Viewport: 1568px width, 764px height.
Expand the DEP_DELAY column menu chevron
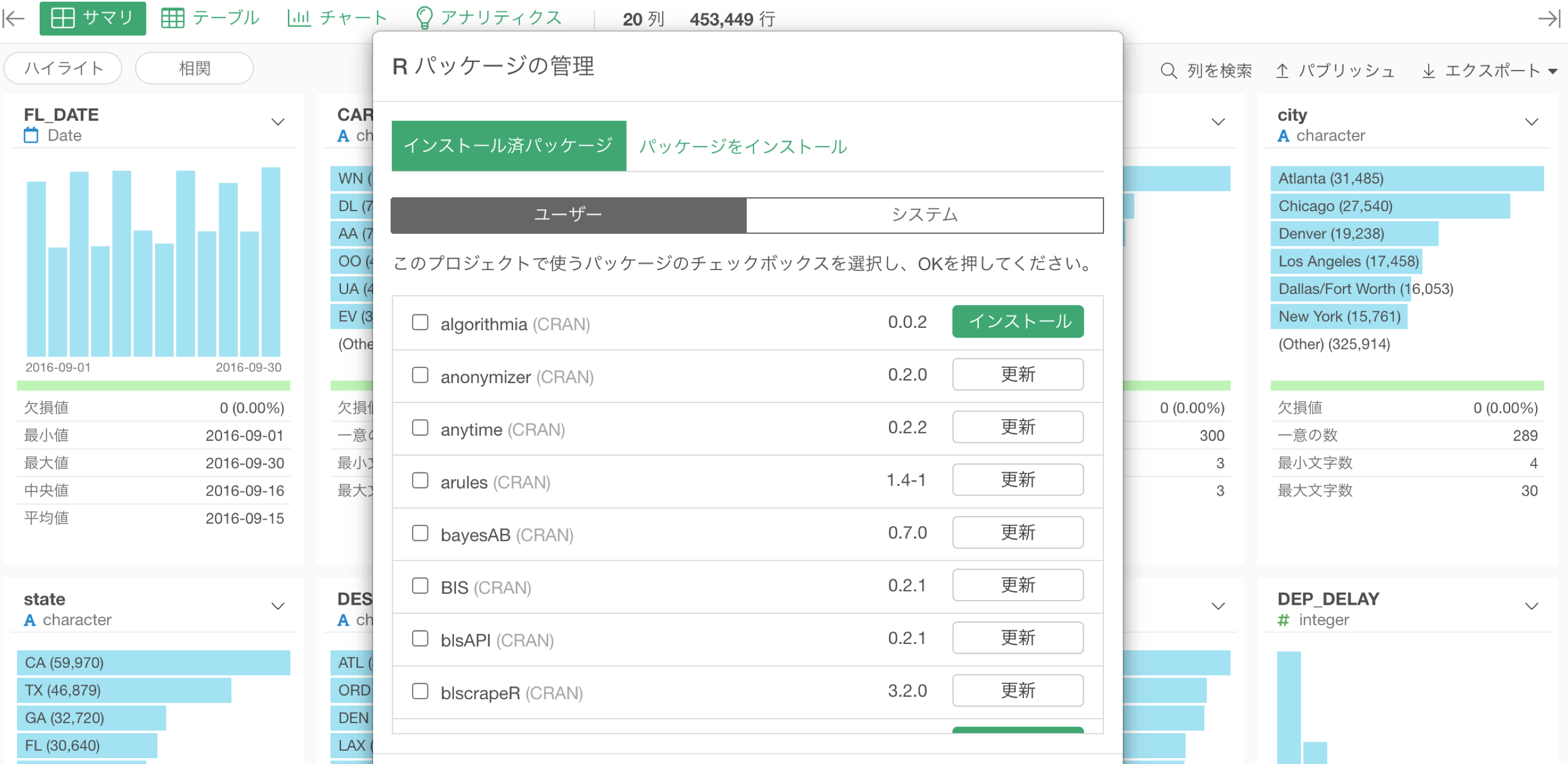point(1531,605)
